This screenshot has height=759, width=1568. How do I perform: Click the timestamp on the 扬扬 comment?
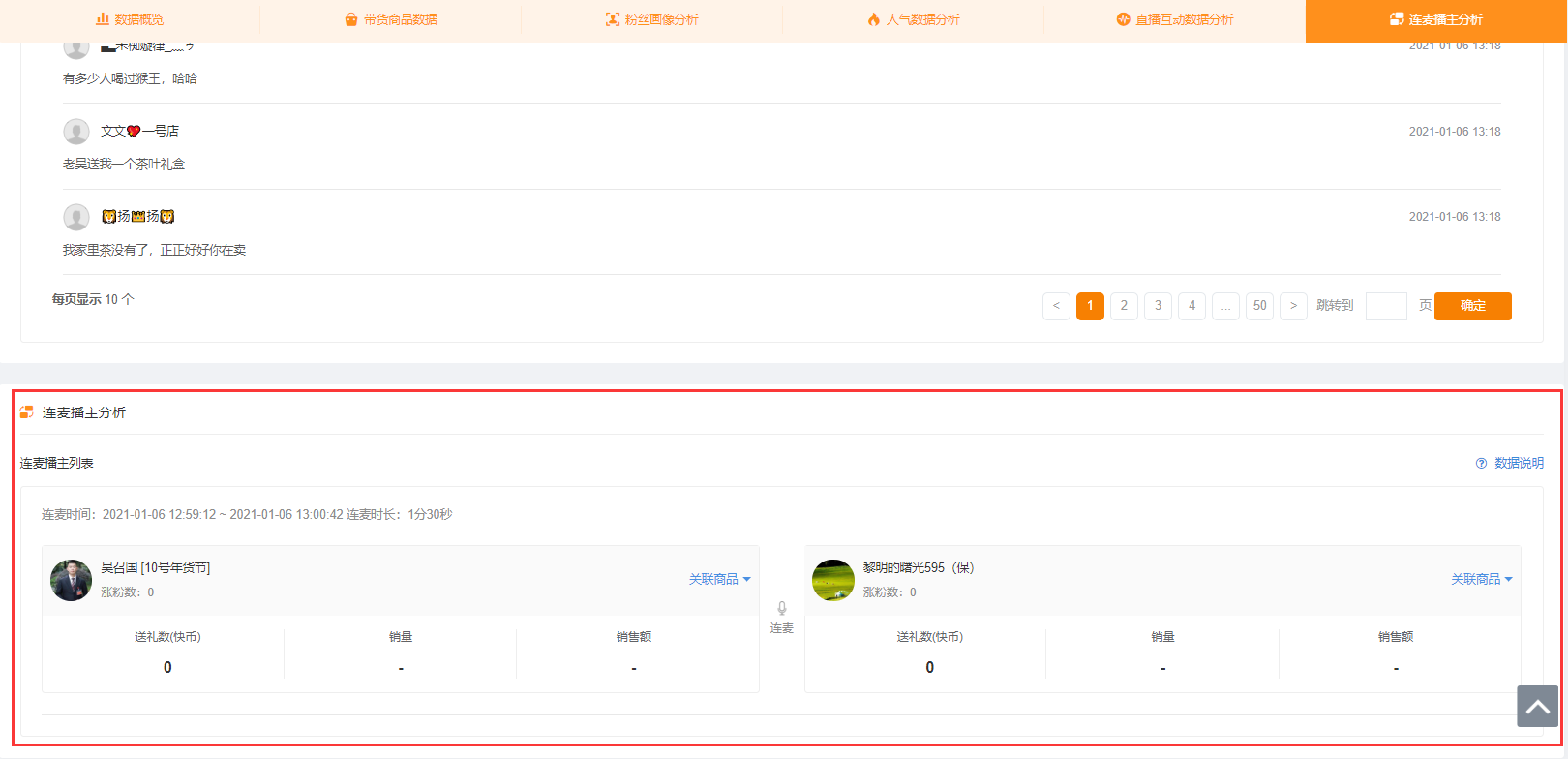pyautogui.click(x=1455, y=217)
